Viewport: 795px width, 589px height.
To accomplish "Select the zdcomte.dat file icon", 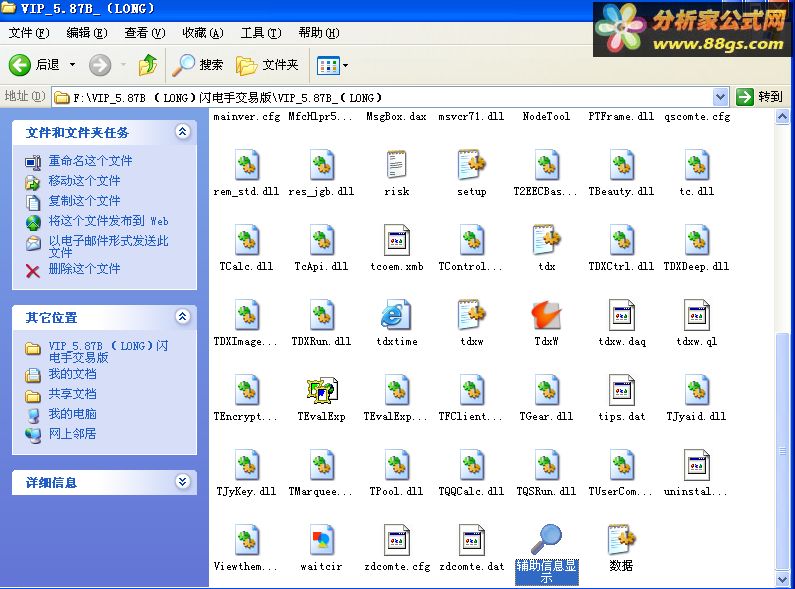I will tap(472, 540).
